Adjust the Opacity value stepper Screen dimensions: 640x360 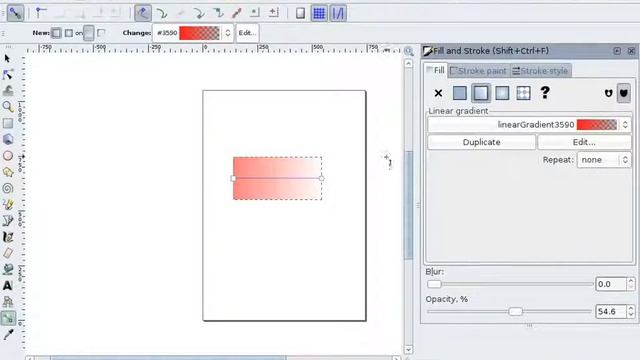[631, 311]
